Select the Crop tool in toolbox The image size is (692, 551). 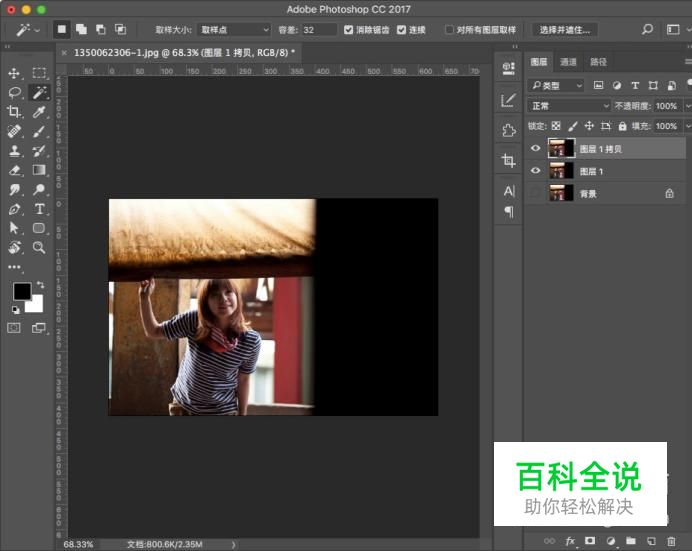pos(15,112)
